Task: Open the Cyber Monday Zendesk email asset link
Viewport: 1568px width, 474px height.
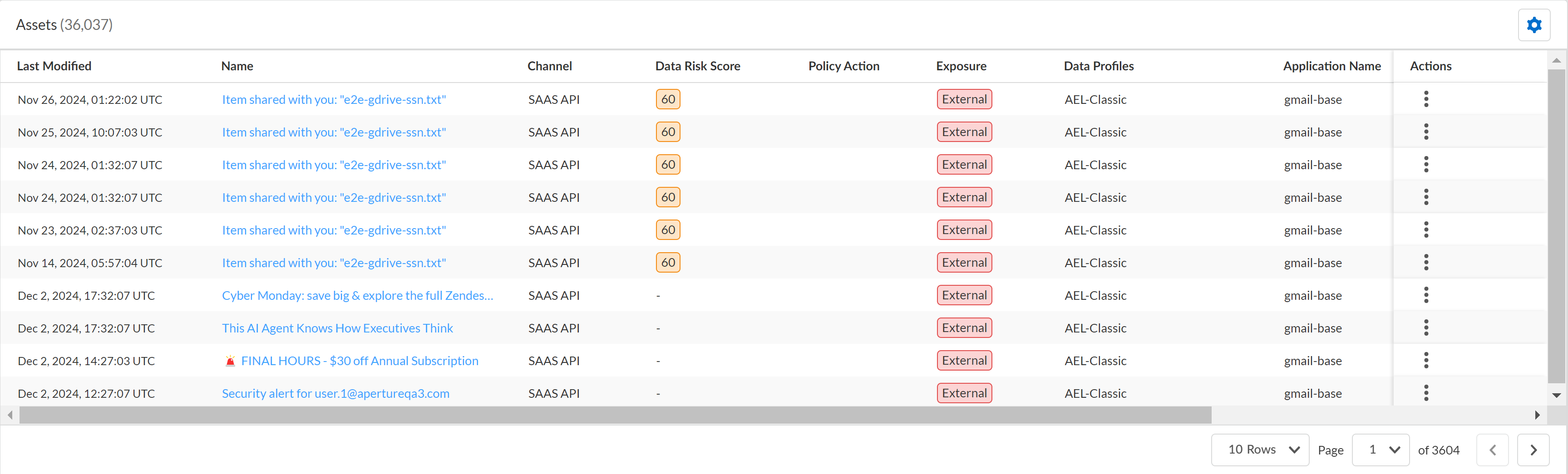Action: [357, 296]
